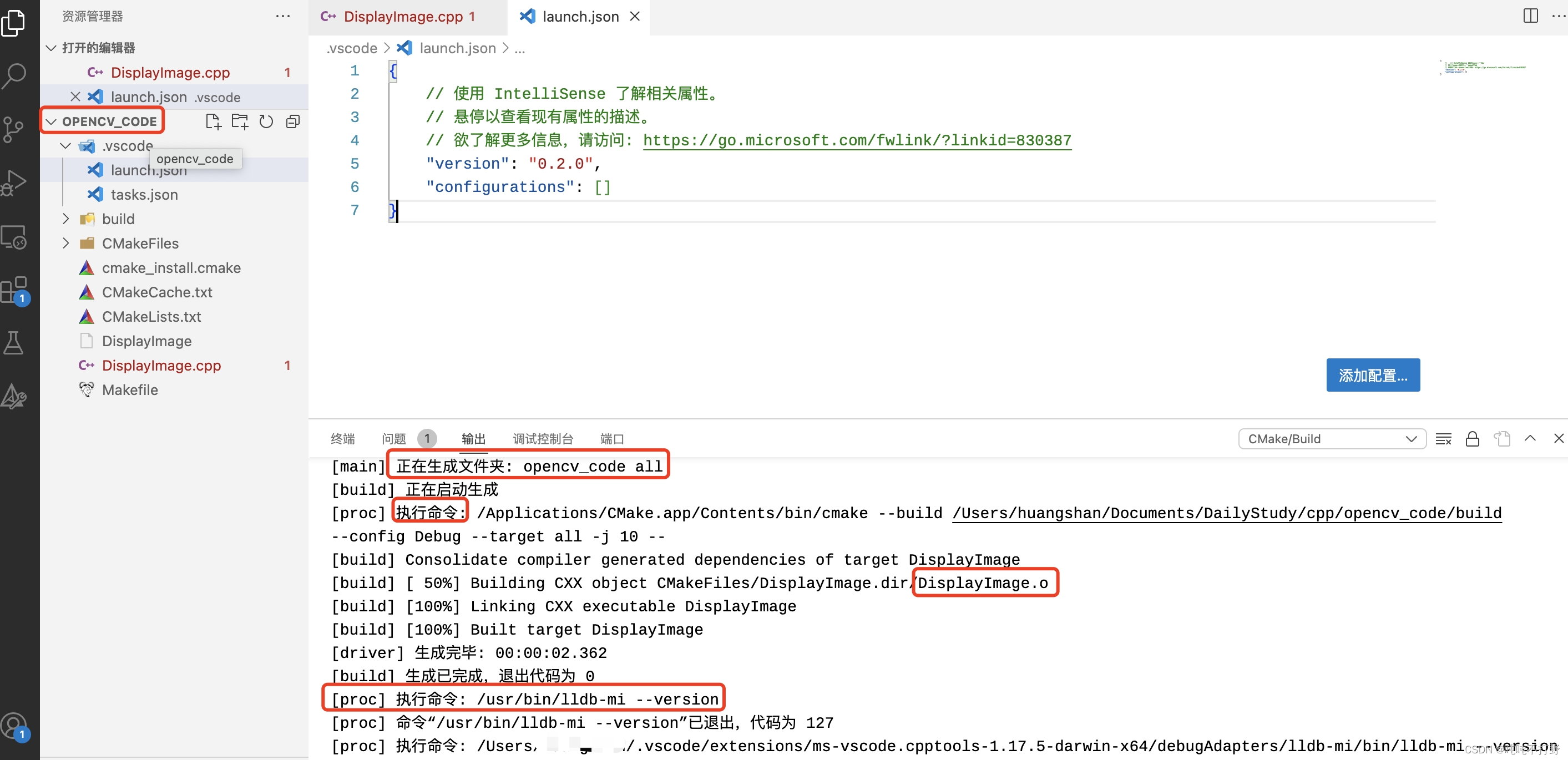
Task: Open output log in editor
Action: click(1501, 439)
